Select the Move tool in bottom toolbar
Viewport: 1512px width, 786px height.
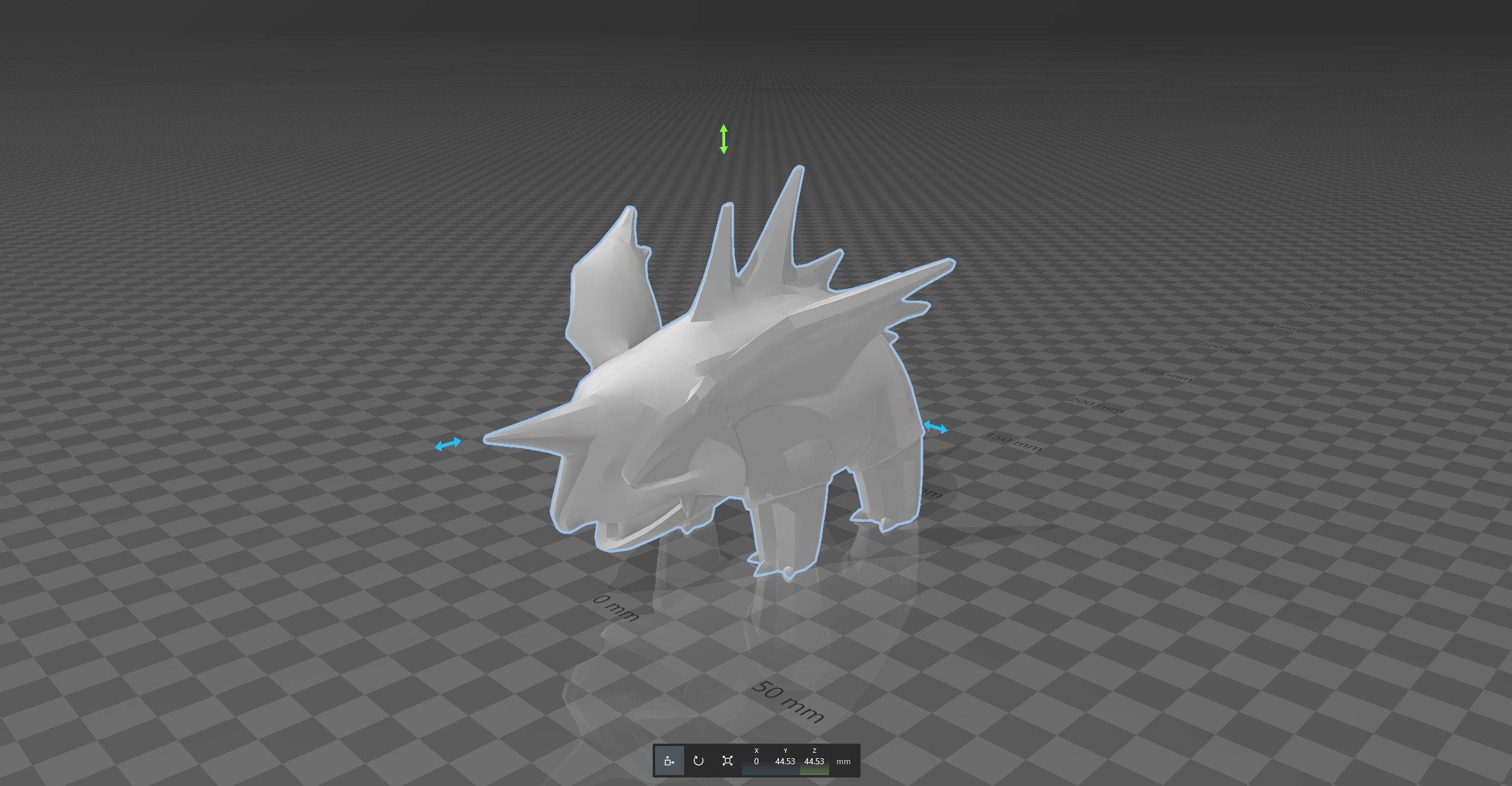coord(669,761)
